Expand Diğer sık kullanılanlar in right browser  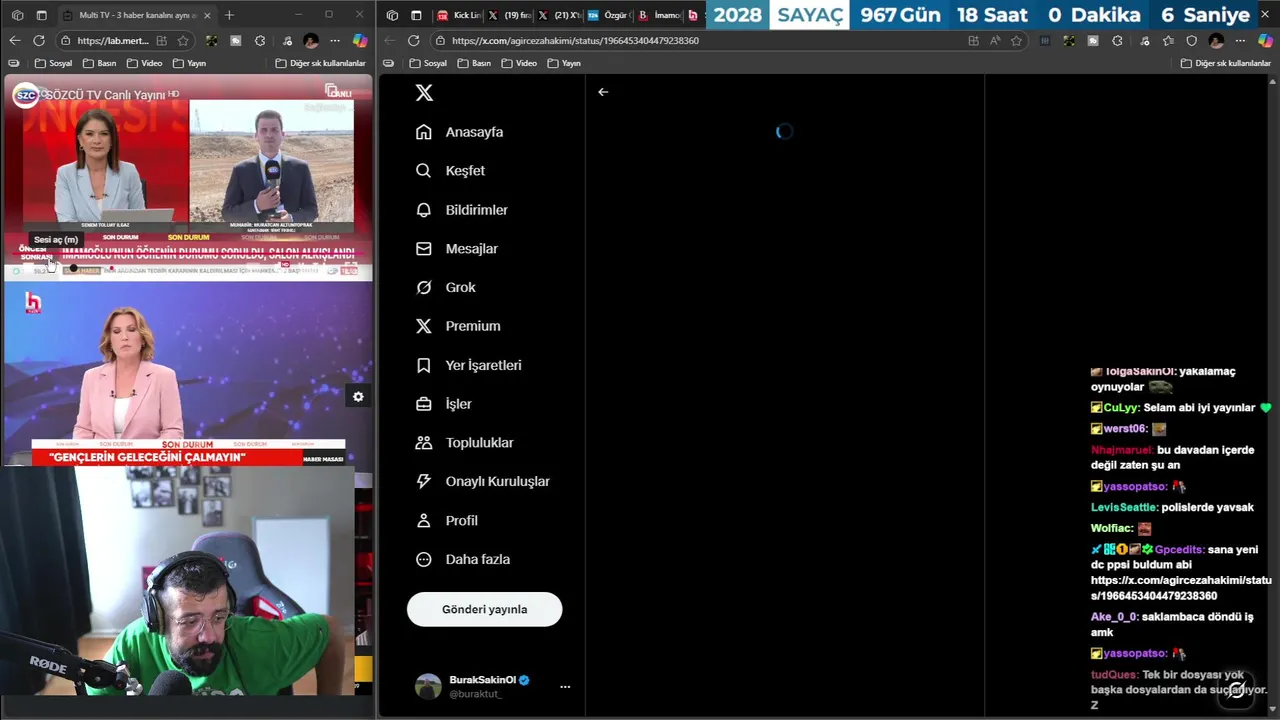coord(1226,63)
